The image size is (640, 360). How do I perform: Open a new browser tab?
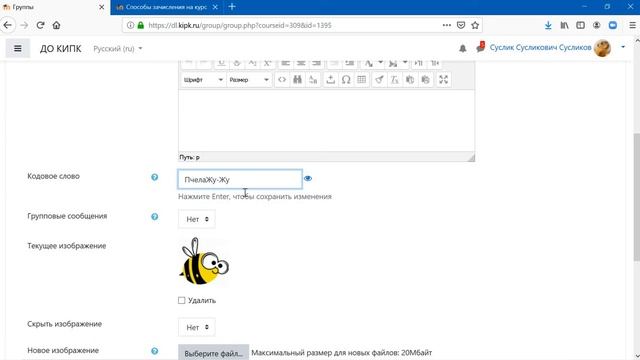232,7
